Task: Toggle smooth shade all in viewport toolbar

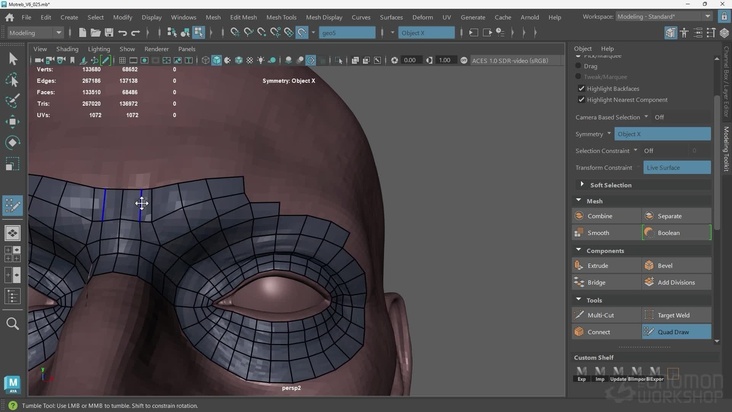Action: (x=217, y=60)
